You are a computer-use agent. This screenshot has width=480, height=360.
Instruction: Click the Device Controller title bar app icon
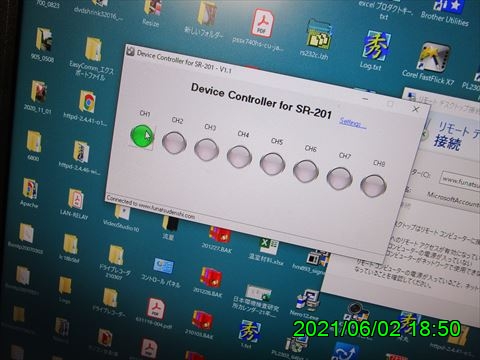(x=130, y=51)
